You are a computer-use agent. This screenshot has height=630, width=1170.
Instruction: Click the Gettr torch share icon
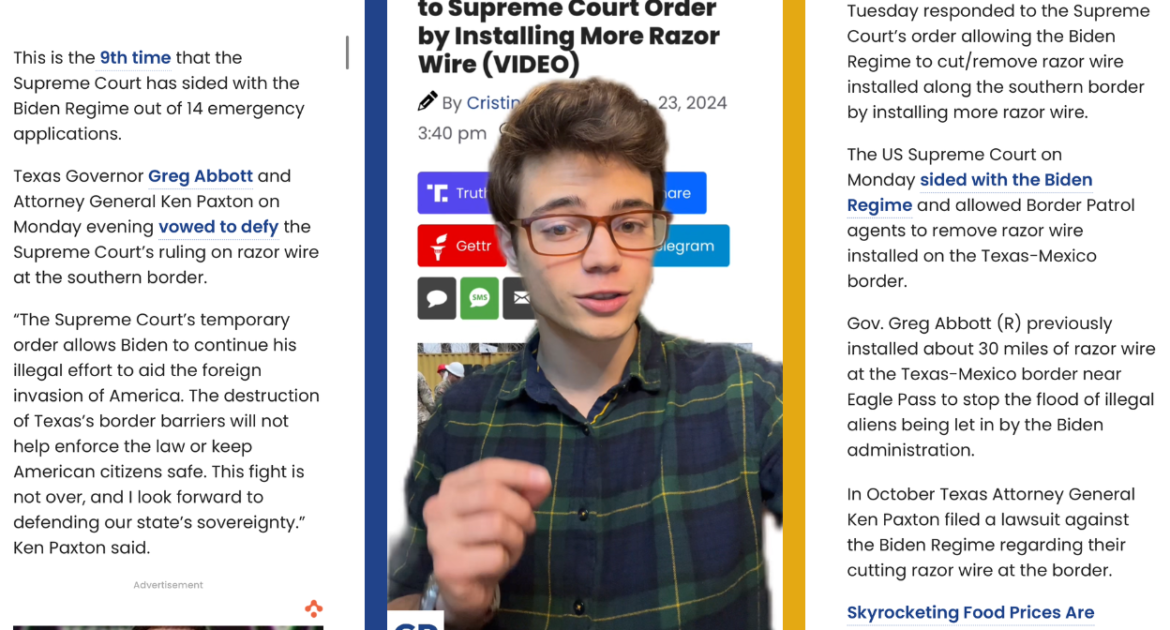click(439, 246)
